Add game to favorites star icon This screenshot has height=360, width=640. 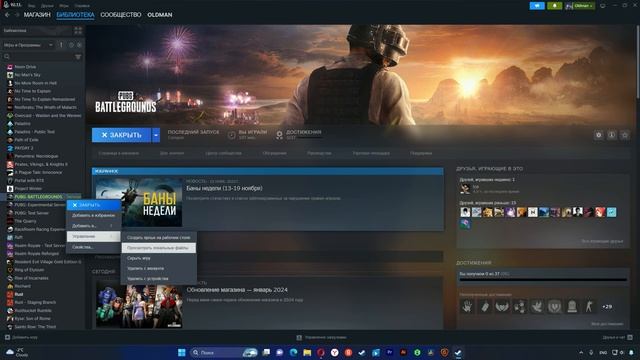tap(624, 135)
